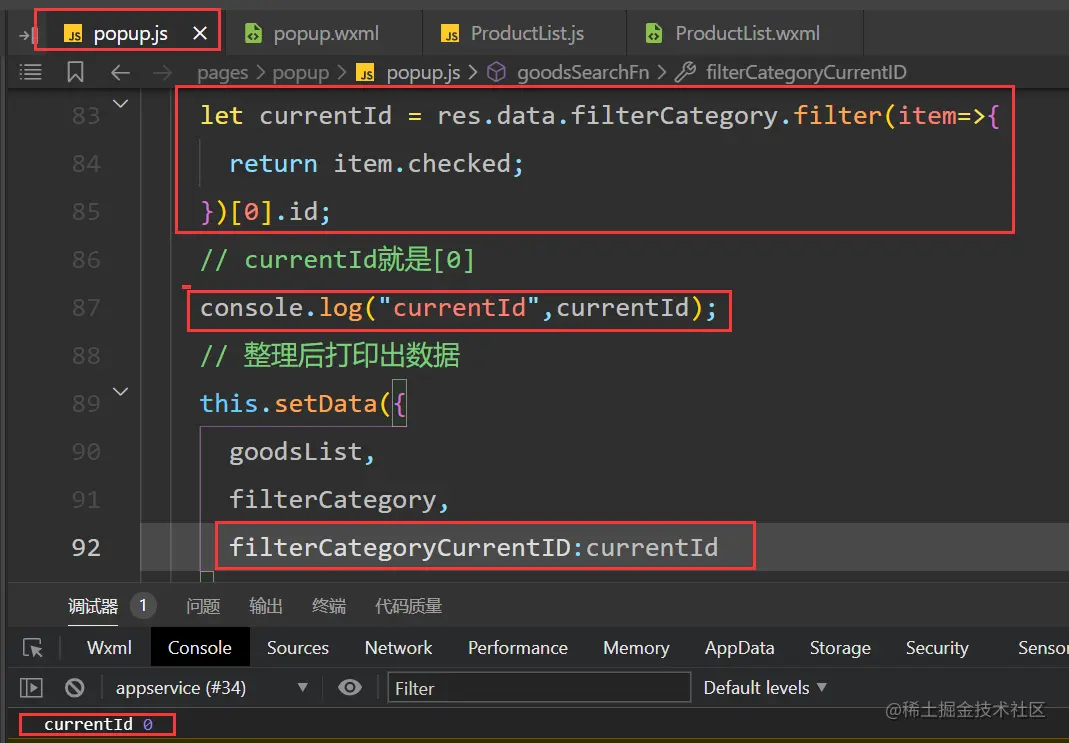Click line number 92 in the gutter
The width and height of the screenshot is (1069, 743).
click(86, 547)
